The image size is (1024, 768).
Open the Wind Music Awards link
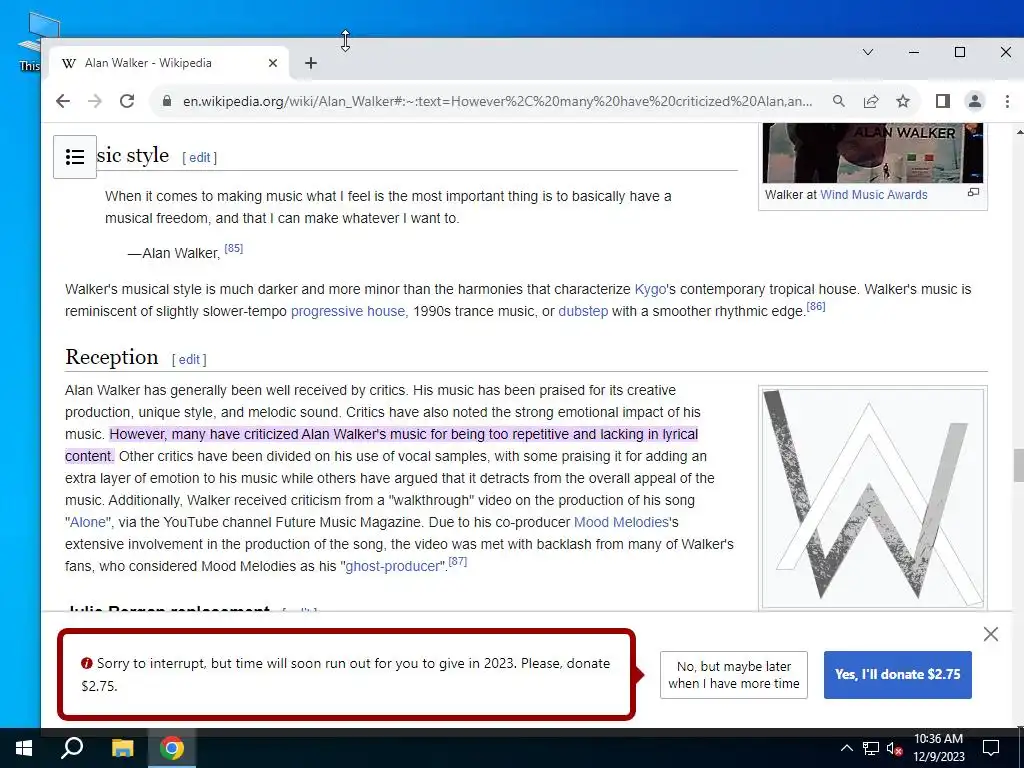(x=873, y=195)
